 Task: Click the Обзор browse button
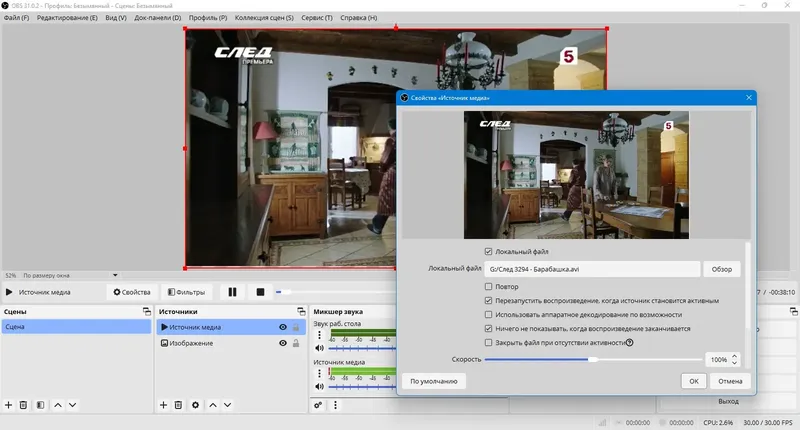(x=721, y=269)
